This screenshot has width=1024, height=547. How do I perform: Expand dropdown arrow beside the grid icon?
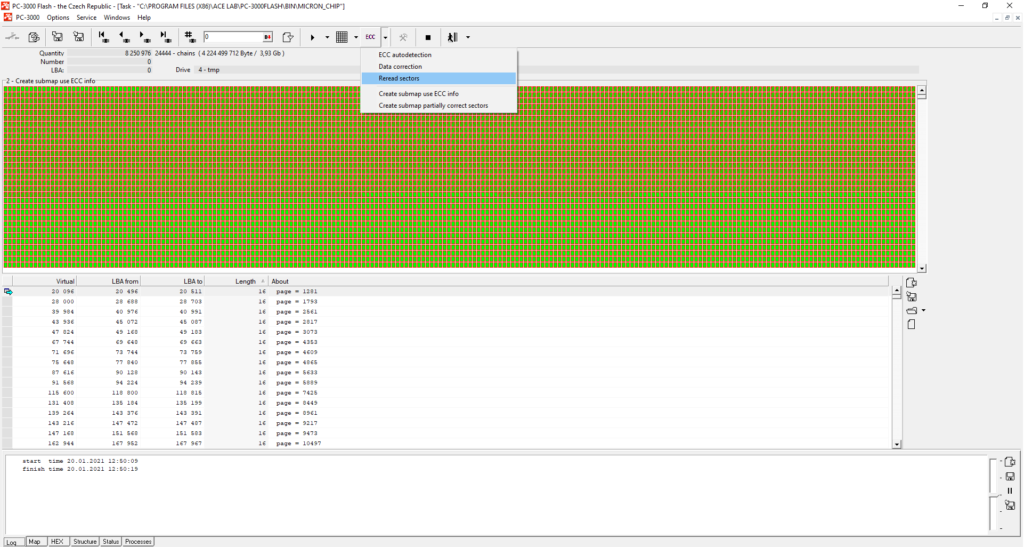[x=356, y=37]
